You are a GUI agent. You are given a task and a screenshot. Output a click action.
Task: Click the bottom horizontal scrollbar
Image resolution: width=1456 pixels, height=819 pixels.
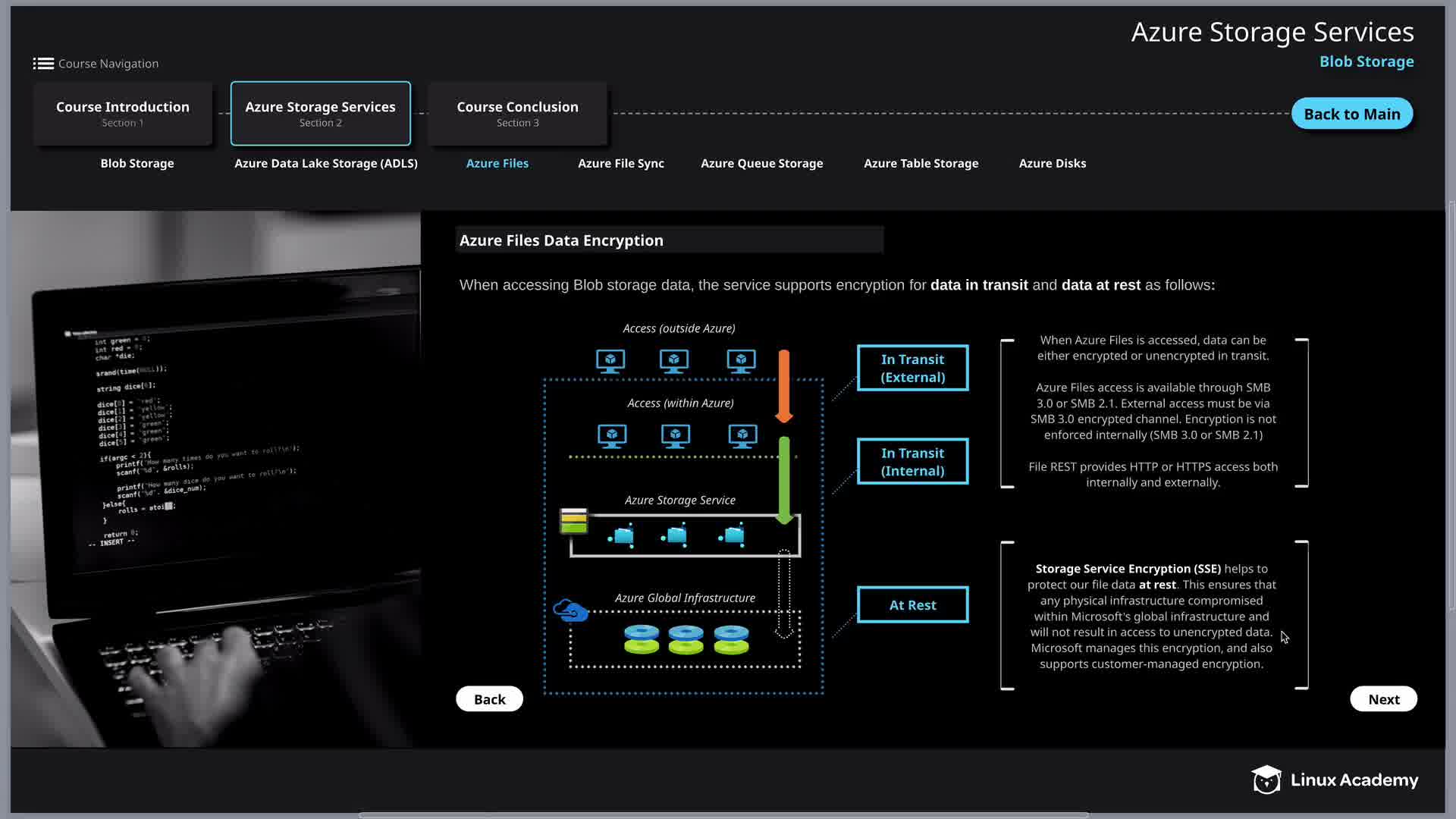723,815
